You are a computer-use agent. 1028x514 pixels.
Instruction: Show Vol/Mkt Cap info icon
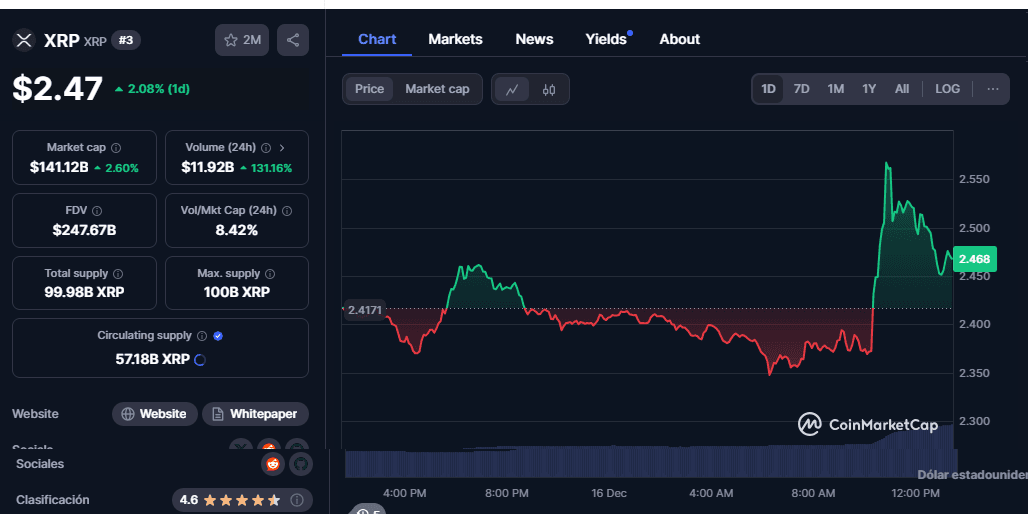(287, 211)
